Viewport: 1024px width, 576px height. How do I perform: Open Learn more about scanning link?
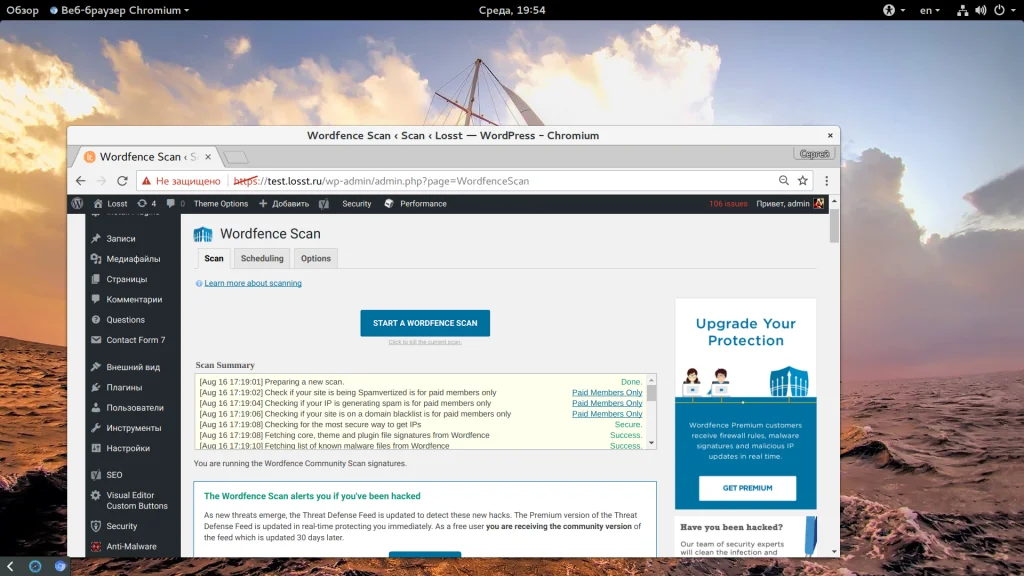pyautogui.click(x=253, y=283)
